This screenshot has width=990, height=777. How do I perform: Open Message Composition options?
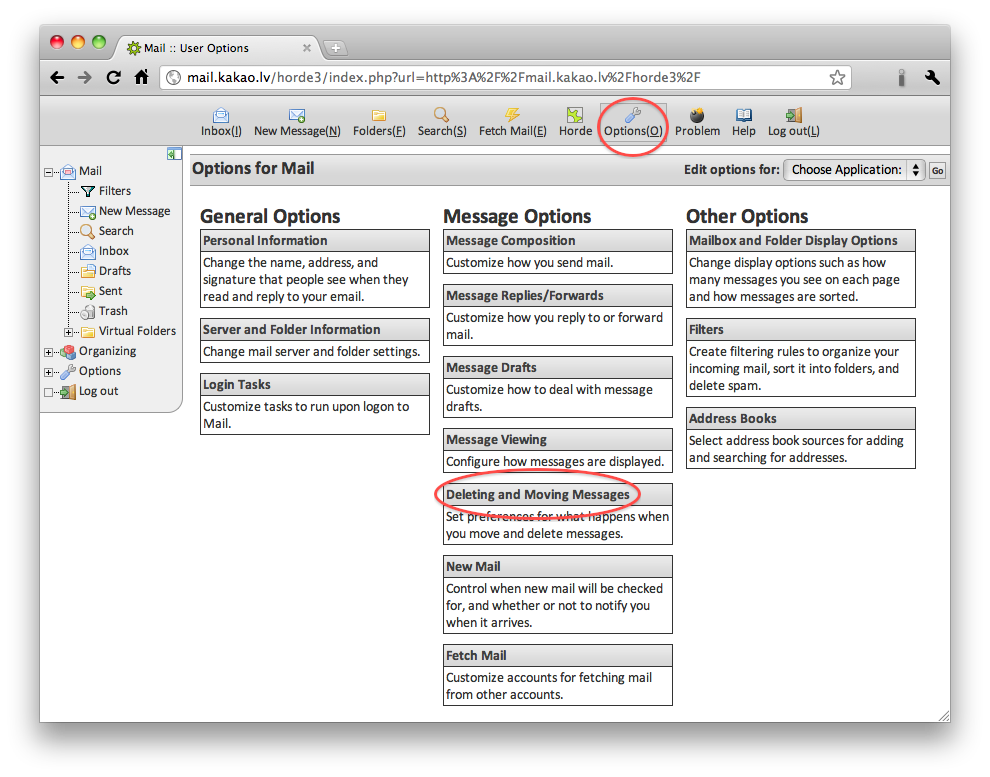tap(511, 240)
